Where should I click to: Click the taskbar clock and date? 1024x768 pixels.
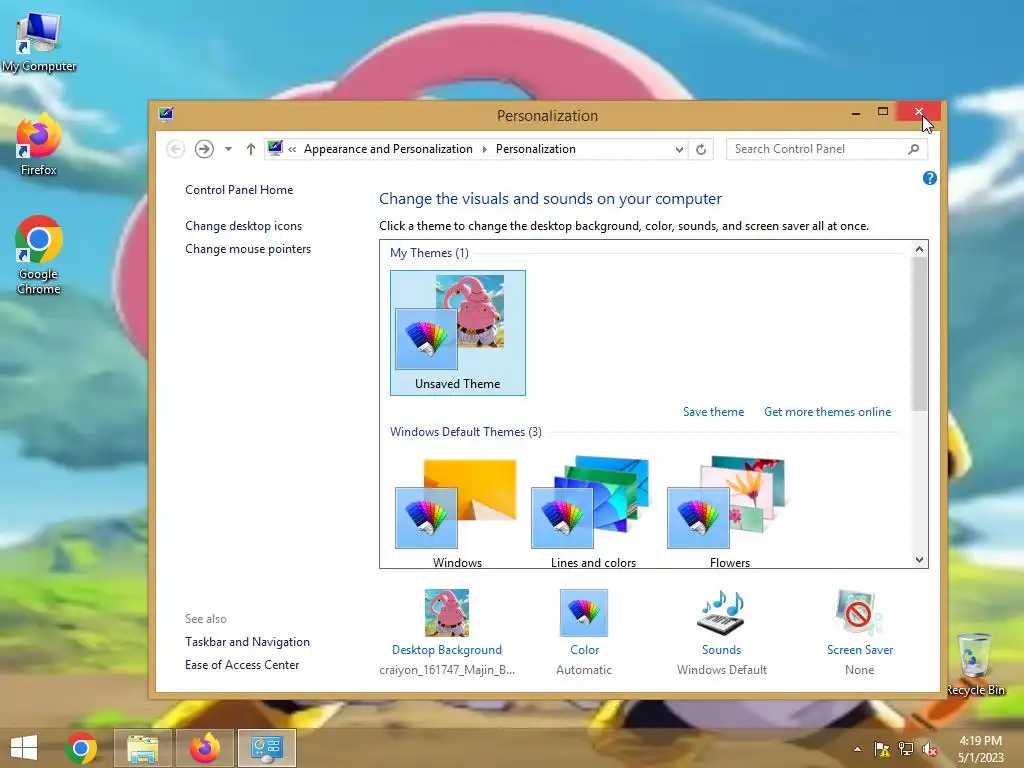pyautogui.click(x=981, y=749)
